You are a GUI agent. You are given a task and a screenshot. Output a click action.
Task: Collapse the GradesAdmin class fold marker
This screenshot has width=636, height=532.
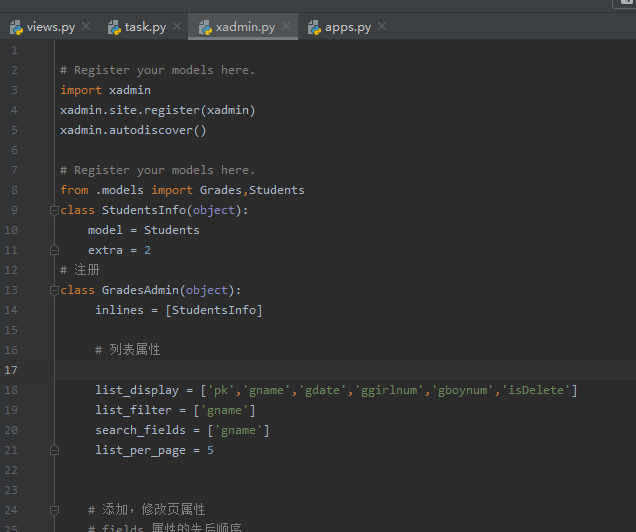tap(54, 290)
